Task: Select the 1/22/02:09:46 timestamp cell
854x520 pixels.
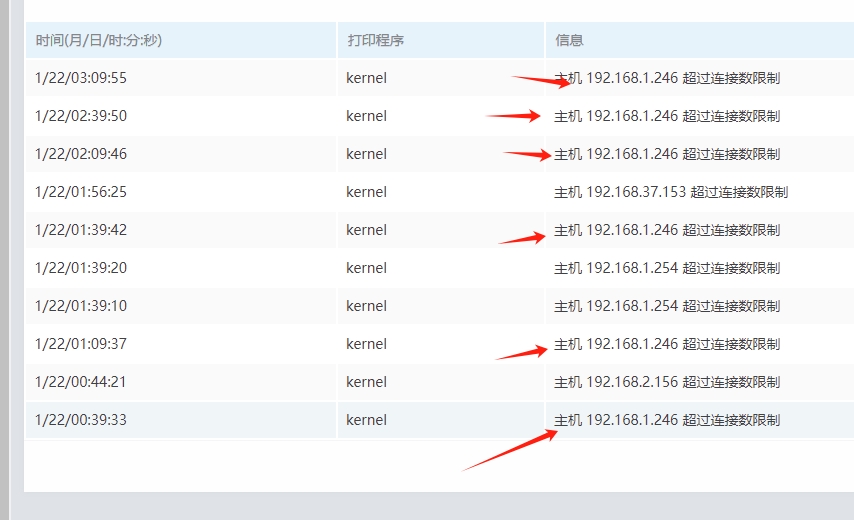Action: (x=81, y=154)
